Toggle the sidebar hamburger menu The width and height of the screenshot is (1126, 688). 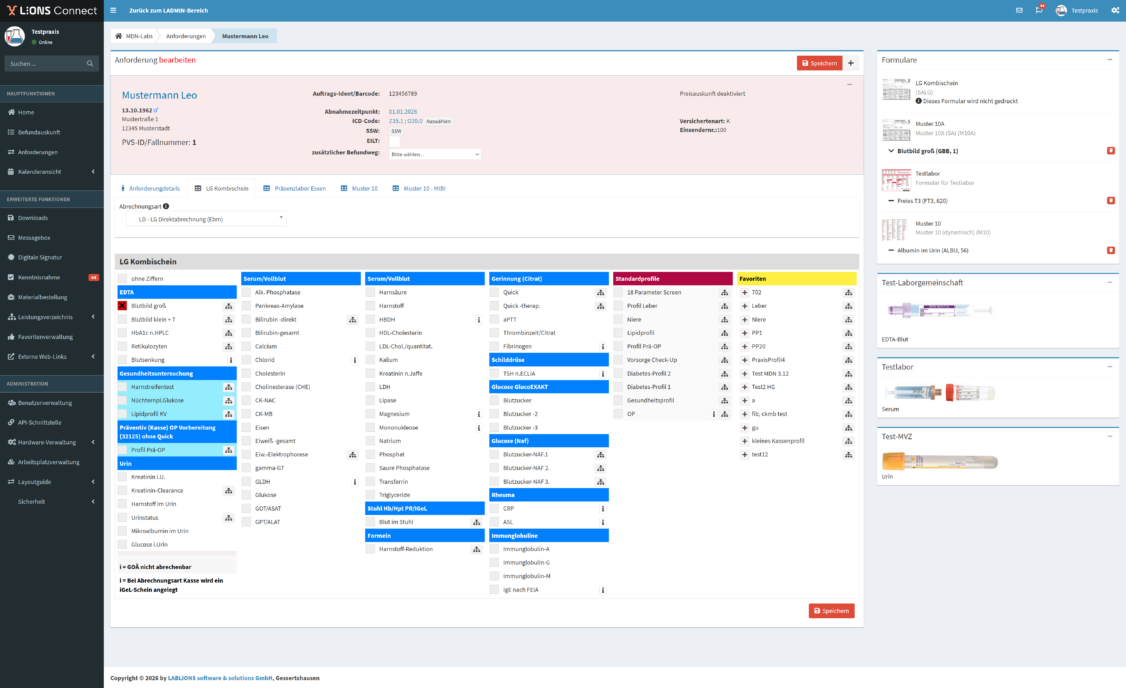pyautogui.click(x=113, y=10)
